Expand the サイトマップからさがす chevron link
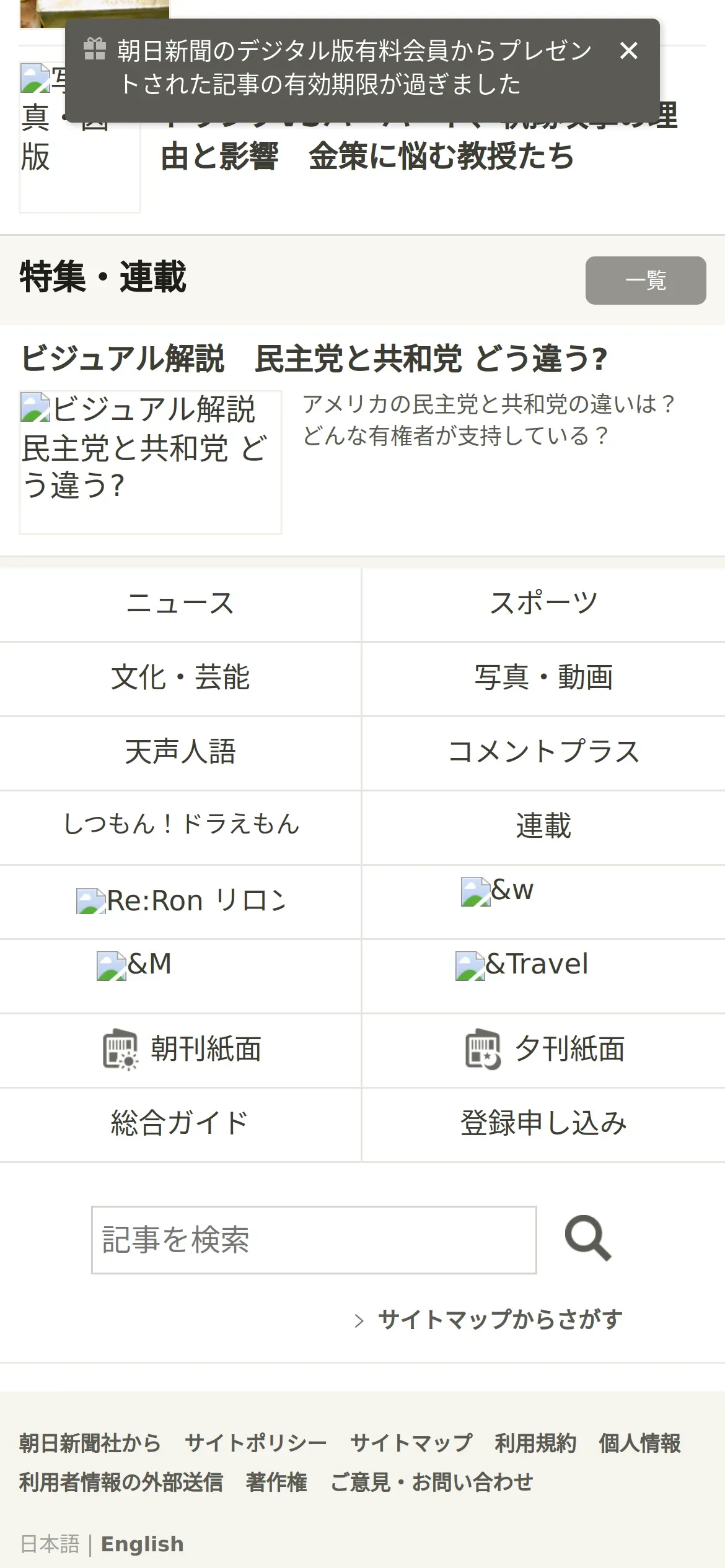This screenshot has height=1568, width=725. coord(359,1320)
